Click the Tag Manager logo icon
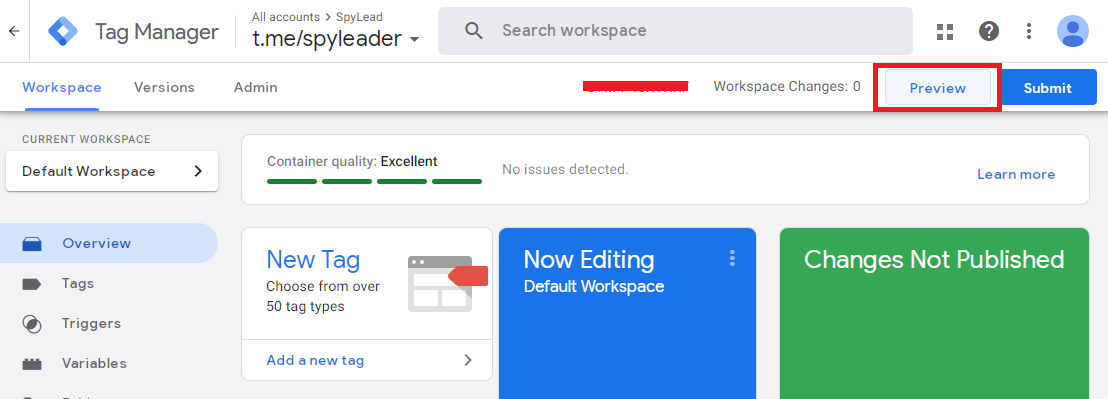This screenshot has width=1108, height=399. coord(64,31)
